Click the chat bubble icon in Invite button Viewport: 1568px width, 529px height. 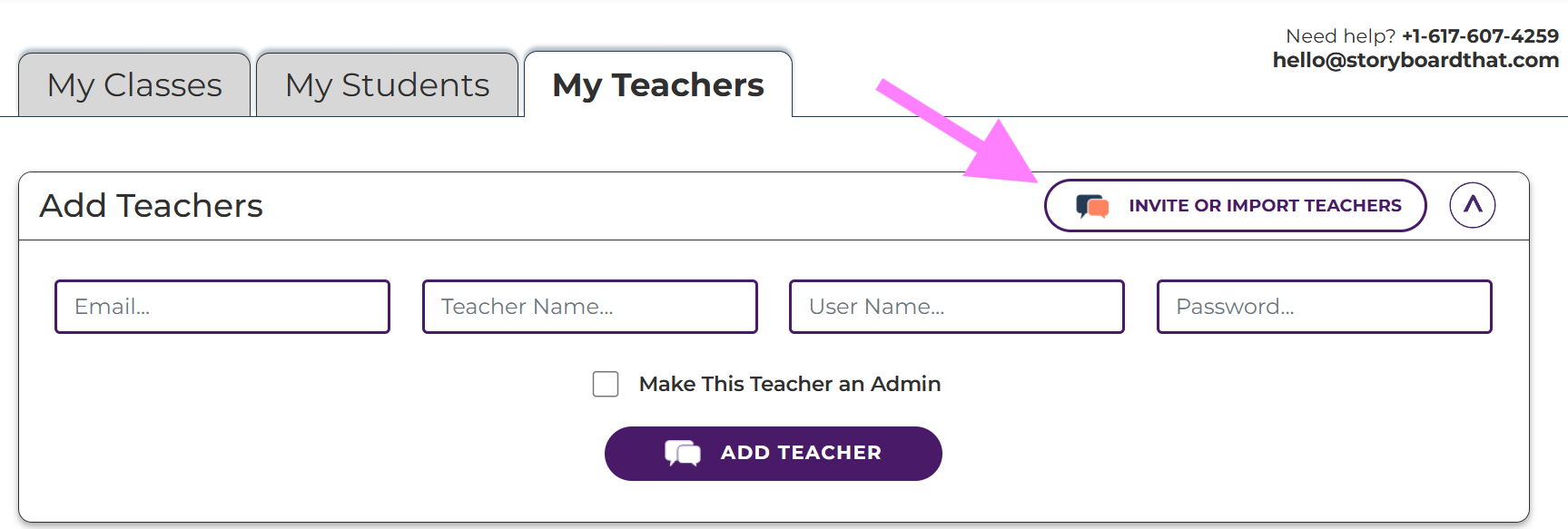1091,206
